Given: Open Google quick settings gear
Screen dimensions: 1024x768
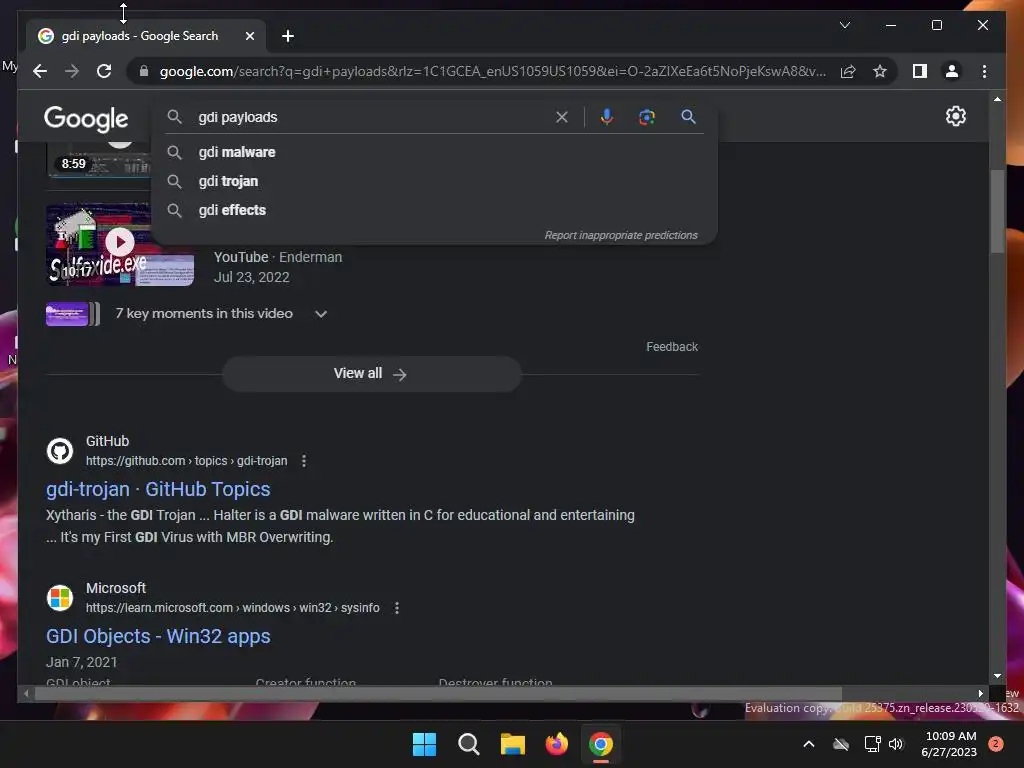Looking at the screenshot, I should (955, 116).
